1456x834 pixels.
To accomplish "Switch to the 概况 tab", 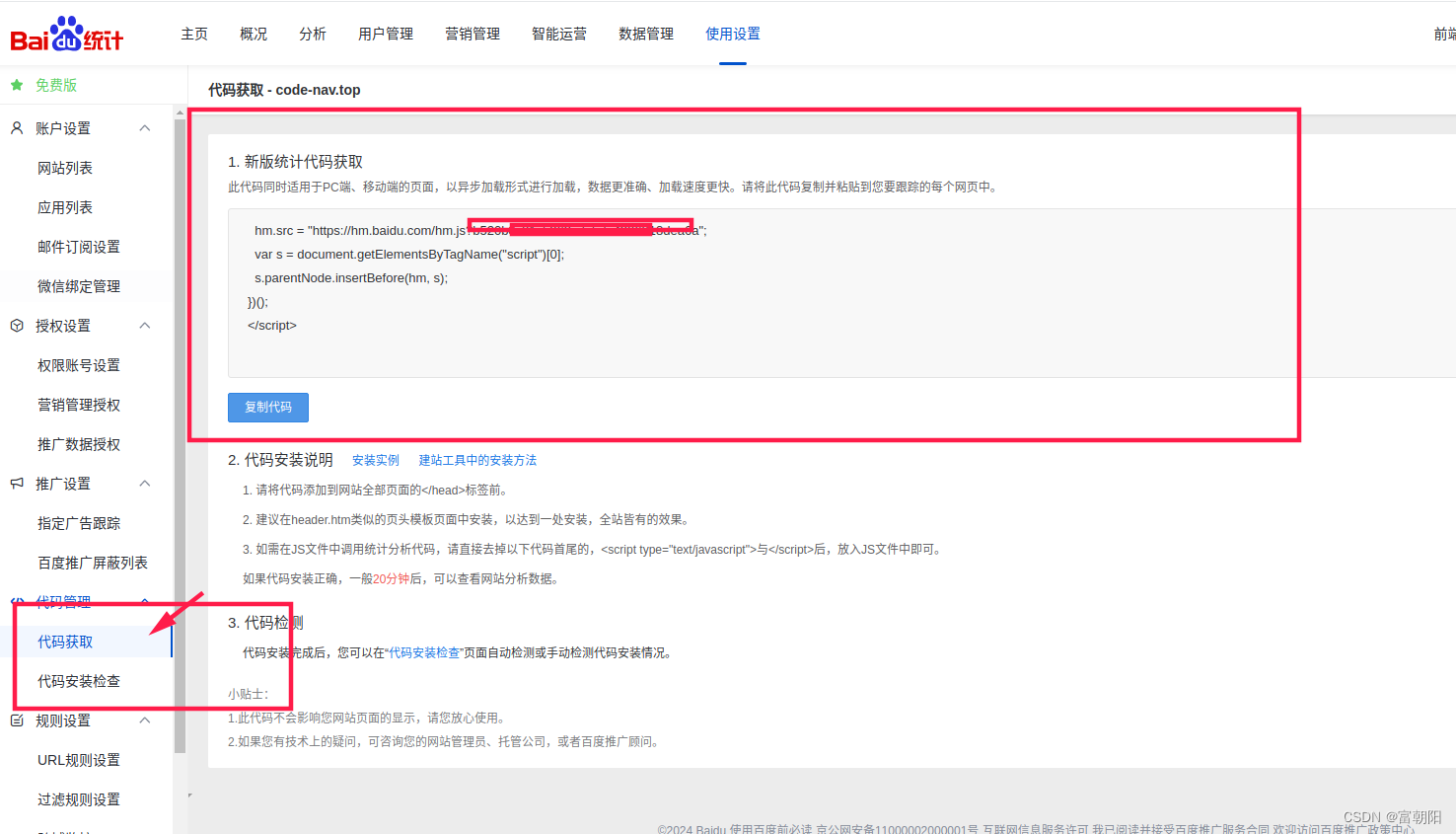I will point(254,34).
